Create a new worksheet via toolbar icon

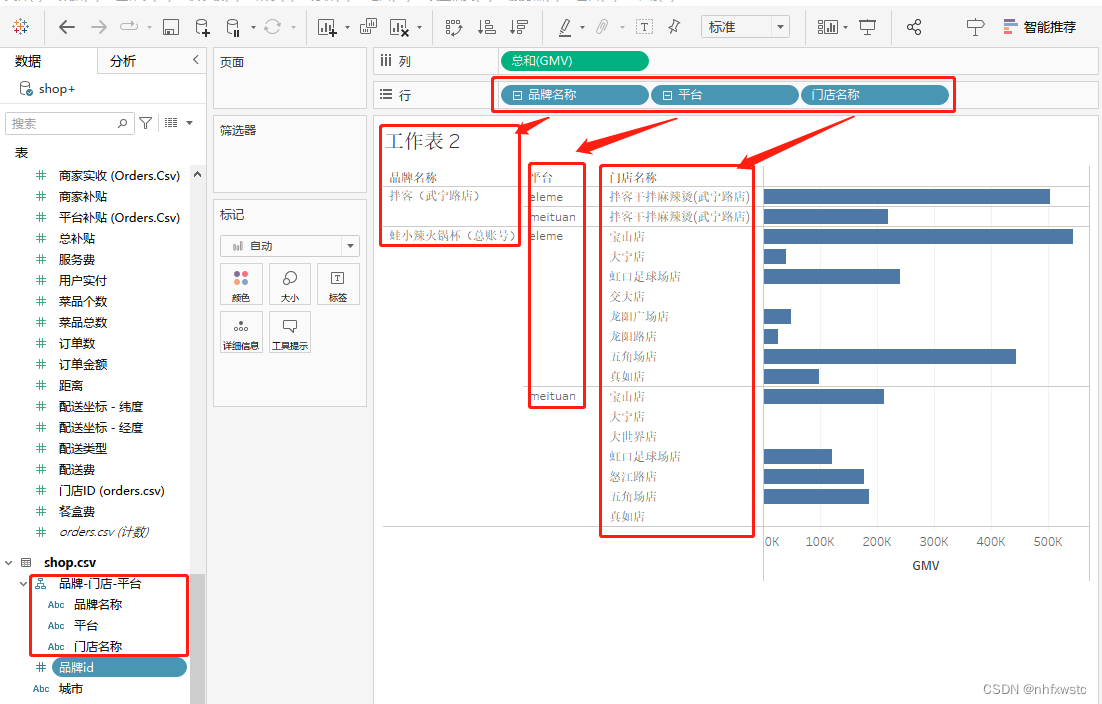point(329,27)
